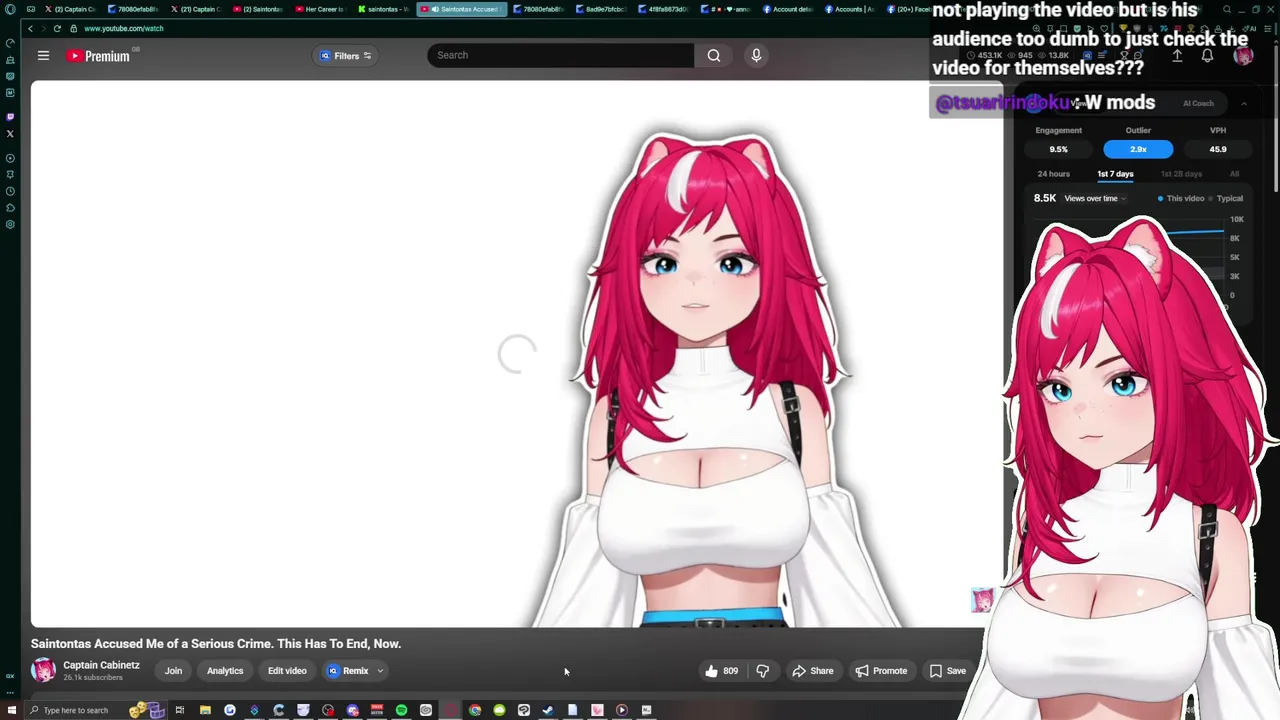The width and height of the screenshot is (1280, 720).
Task: Dislike the video with thumbs-down
Action: click(x=763, y=671)
